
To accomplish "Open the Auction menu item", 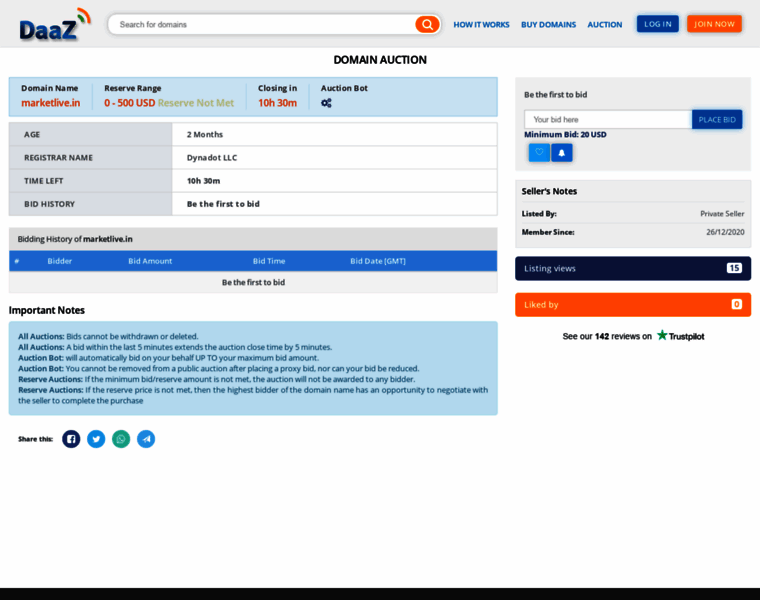I will [x=605, y=25].
